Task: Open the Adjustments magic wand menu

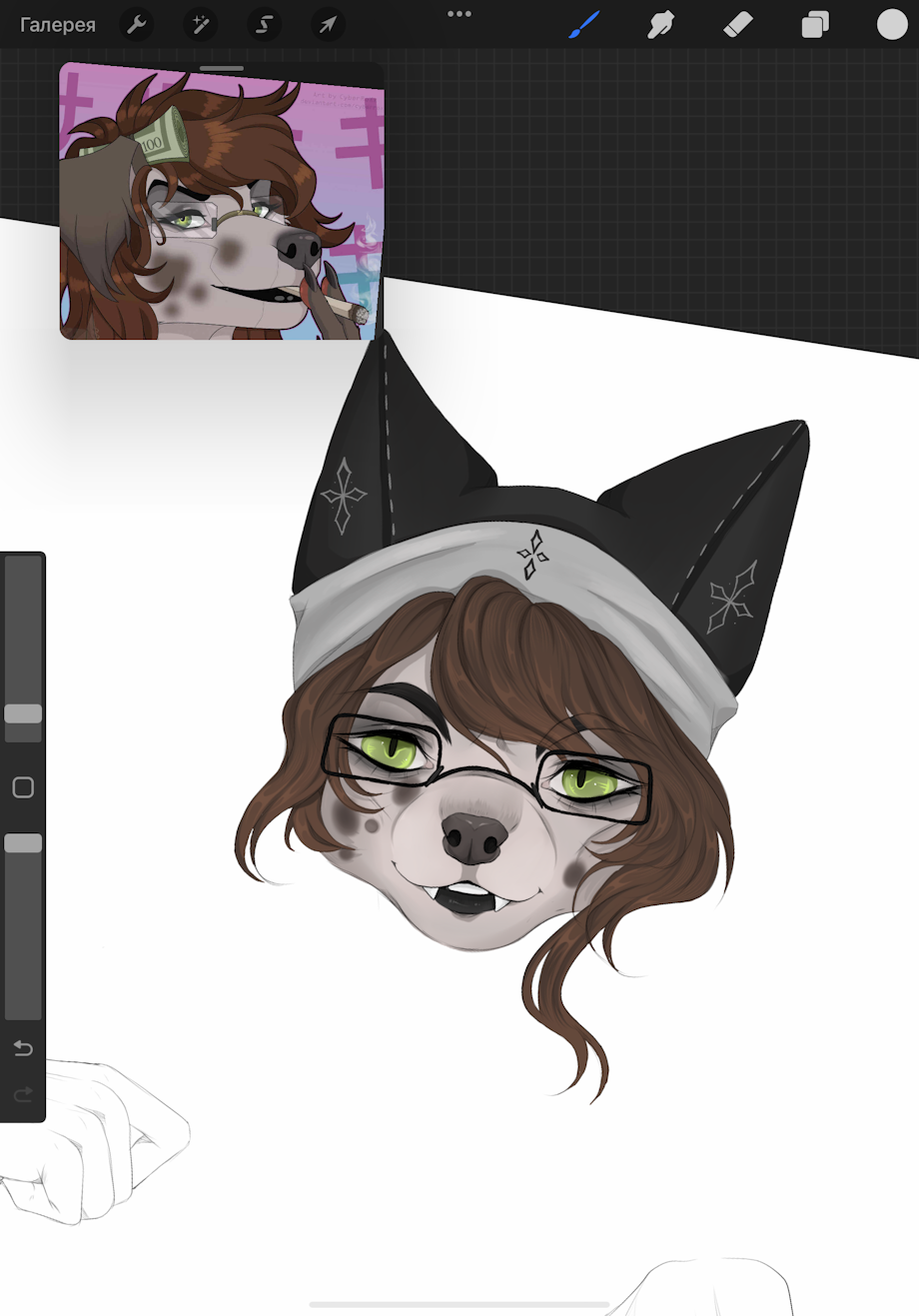Action: click(201, 24)
